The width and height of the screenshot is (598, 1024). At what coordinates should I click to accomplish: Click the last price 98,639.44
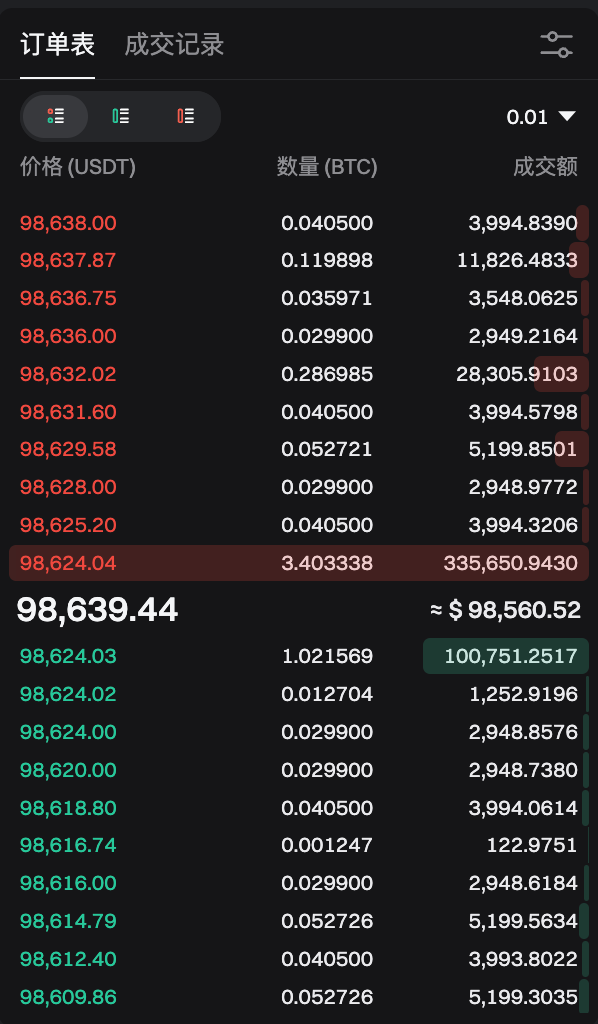click(97, 610)
